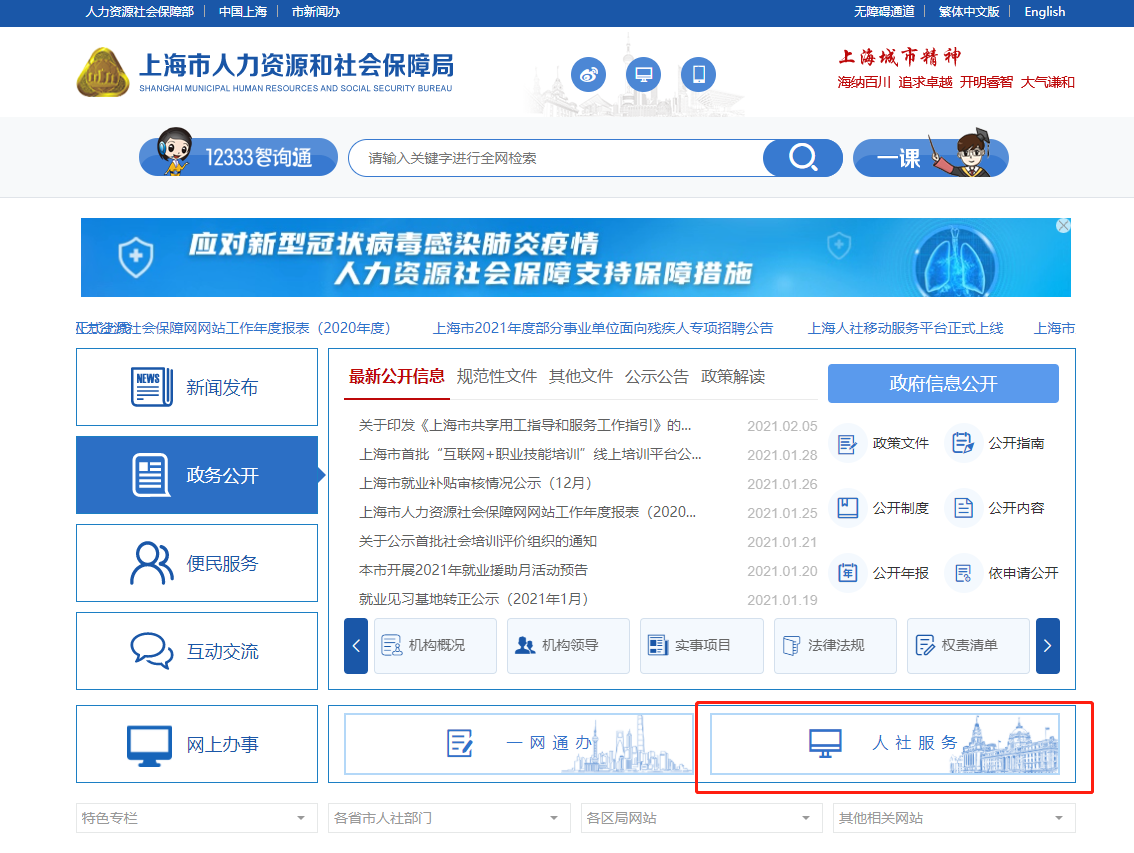This screenshot has width=1134, height=853.
Task: Click the desktop monitor channel icon
Action: point(643,73)
